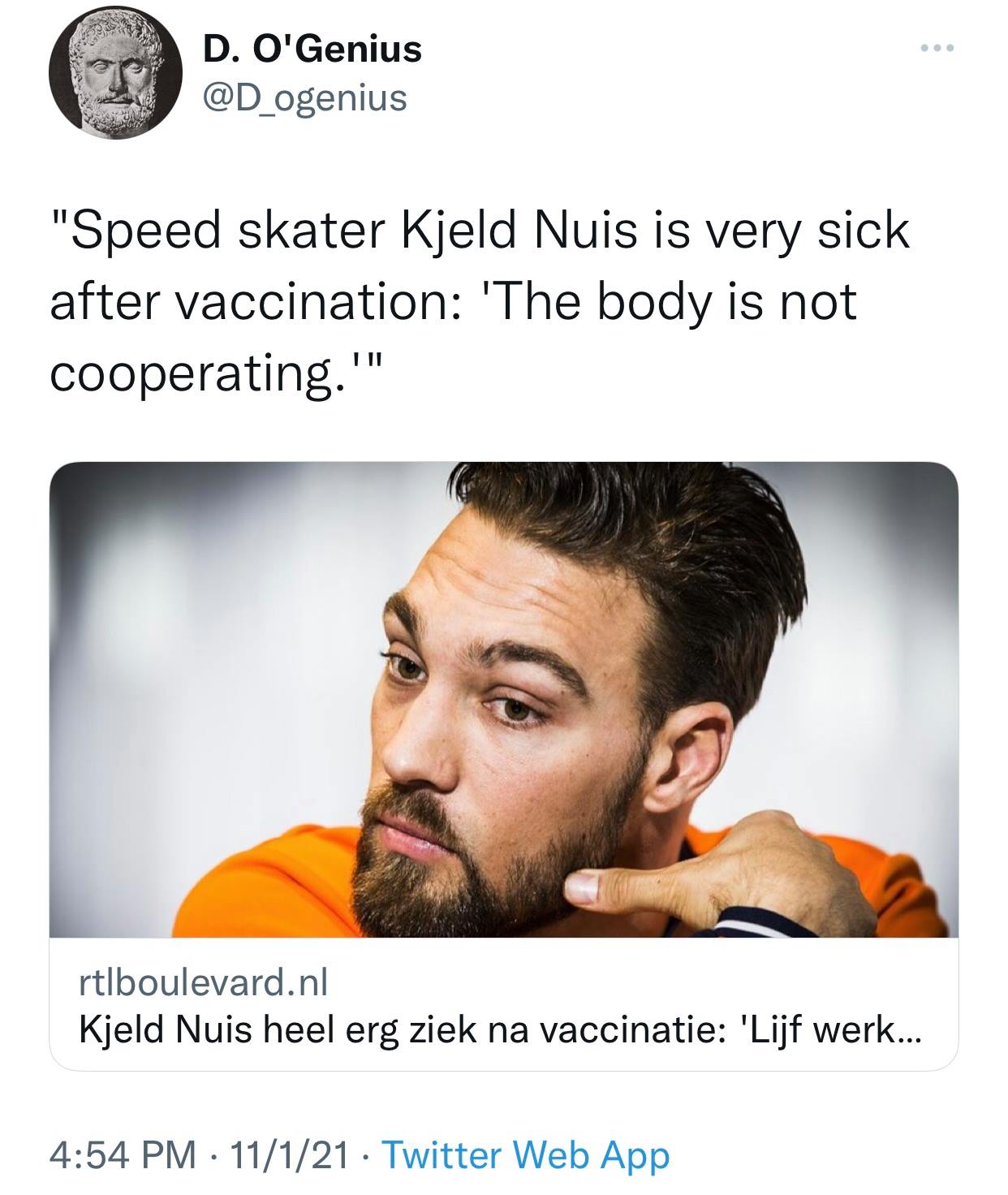This screenshot has height=1195, width=1008.
Task: Open the article preview photo
Action: (503, 698)
